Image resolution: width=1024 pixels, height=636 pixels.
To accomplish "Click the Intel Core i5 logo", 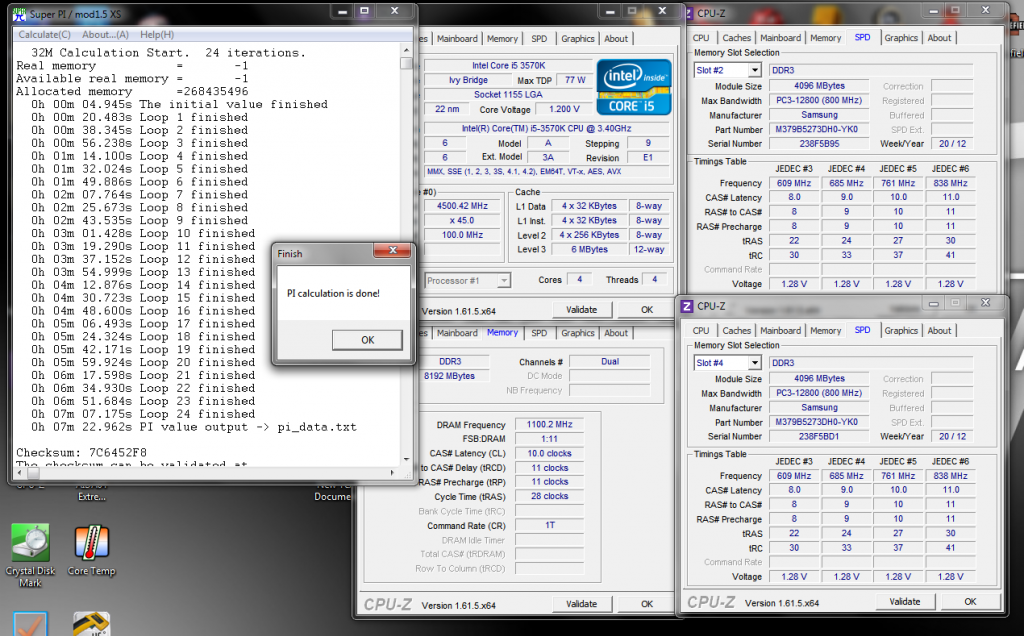I will 633,89.
